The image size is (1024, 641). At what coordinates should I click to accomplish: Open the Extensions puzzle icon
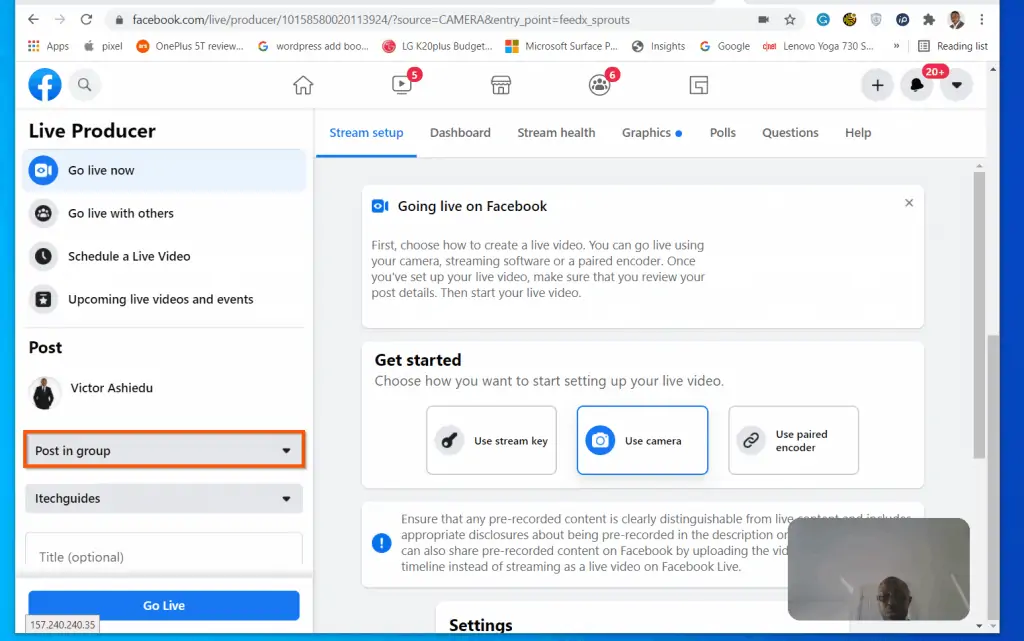point(929,20)
